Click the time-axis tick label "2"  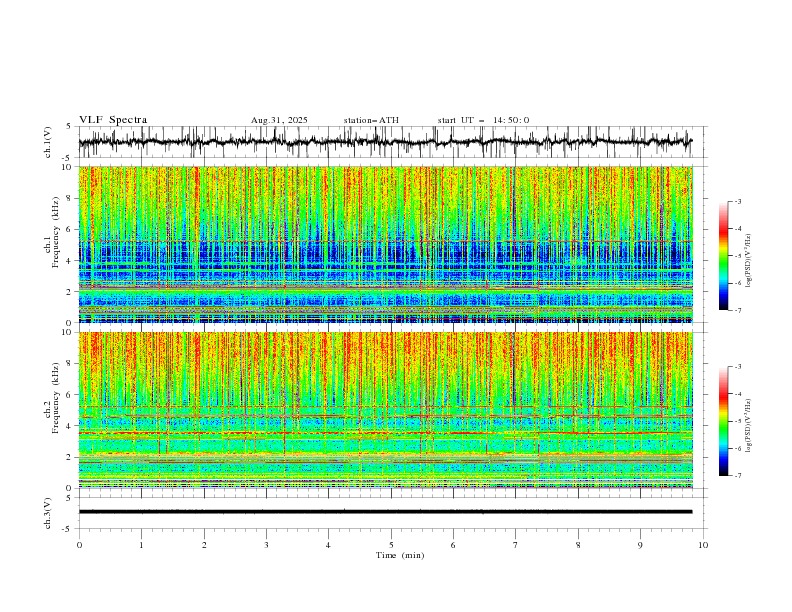pos(204,545)
